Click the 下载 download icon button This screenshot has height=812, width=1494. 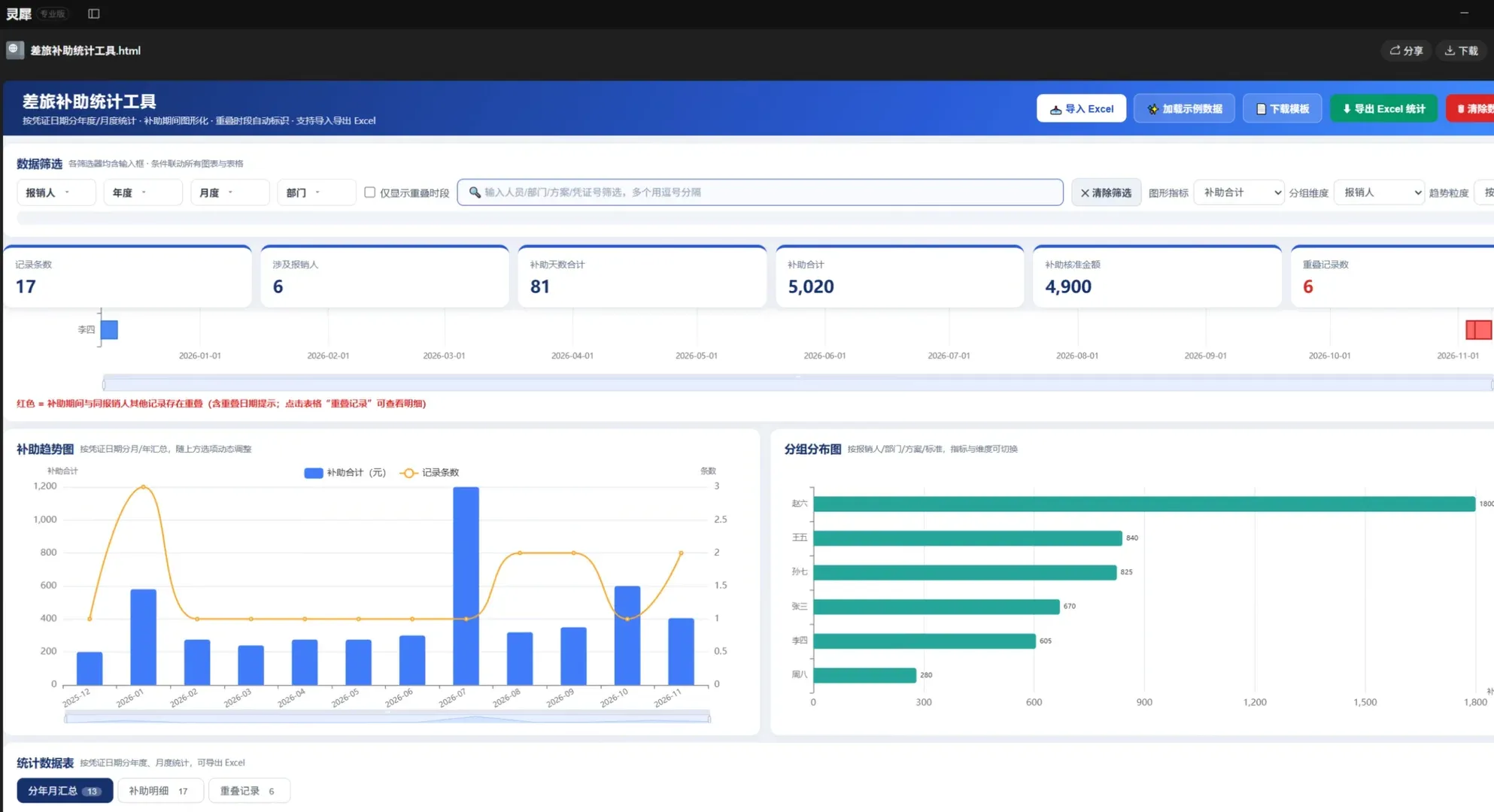tap(1461, 50)
